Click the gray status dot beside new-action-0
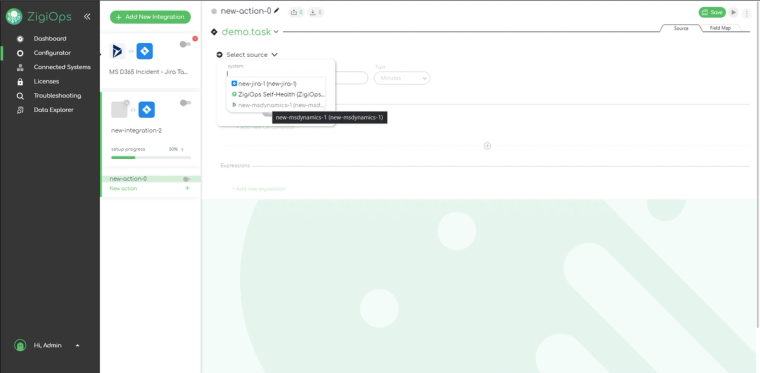Viewport: 760px width, 373px height. [x=214, y=11]
